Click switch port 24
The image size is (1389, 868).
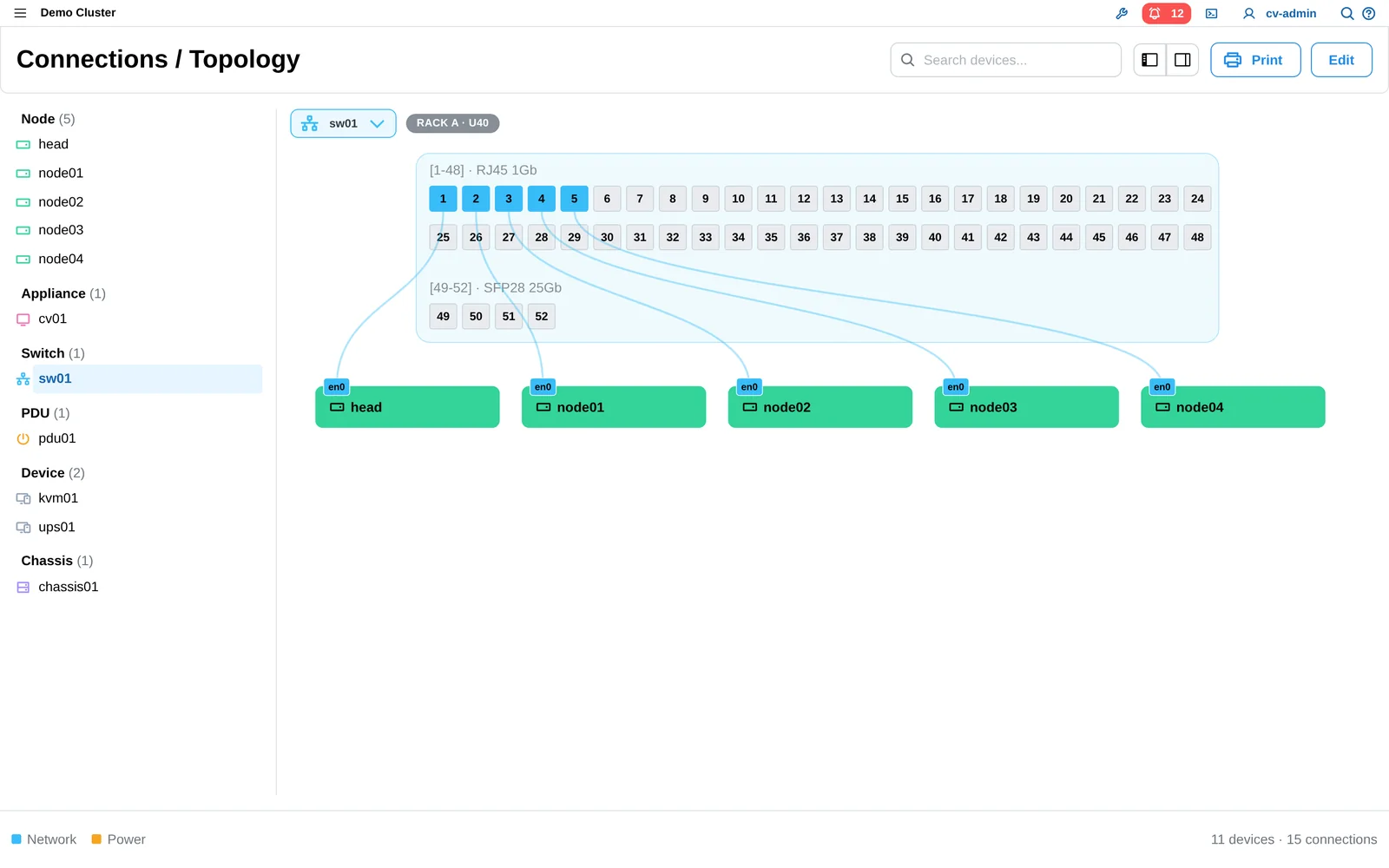[x=1197, y=199]
